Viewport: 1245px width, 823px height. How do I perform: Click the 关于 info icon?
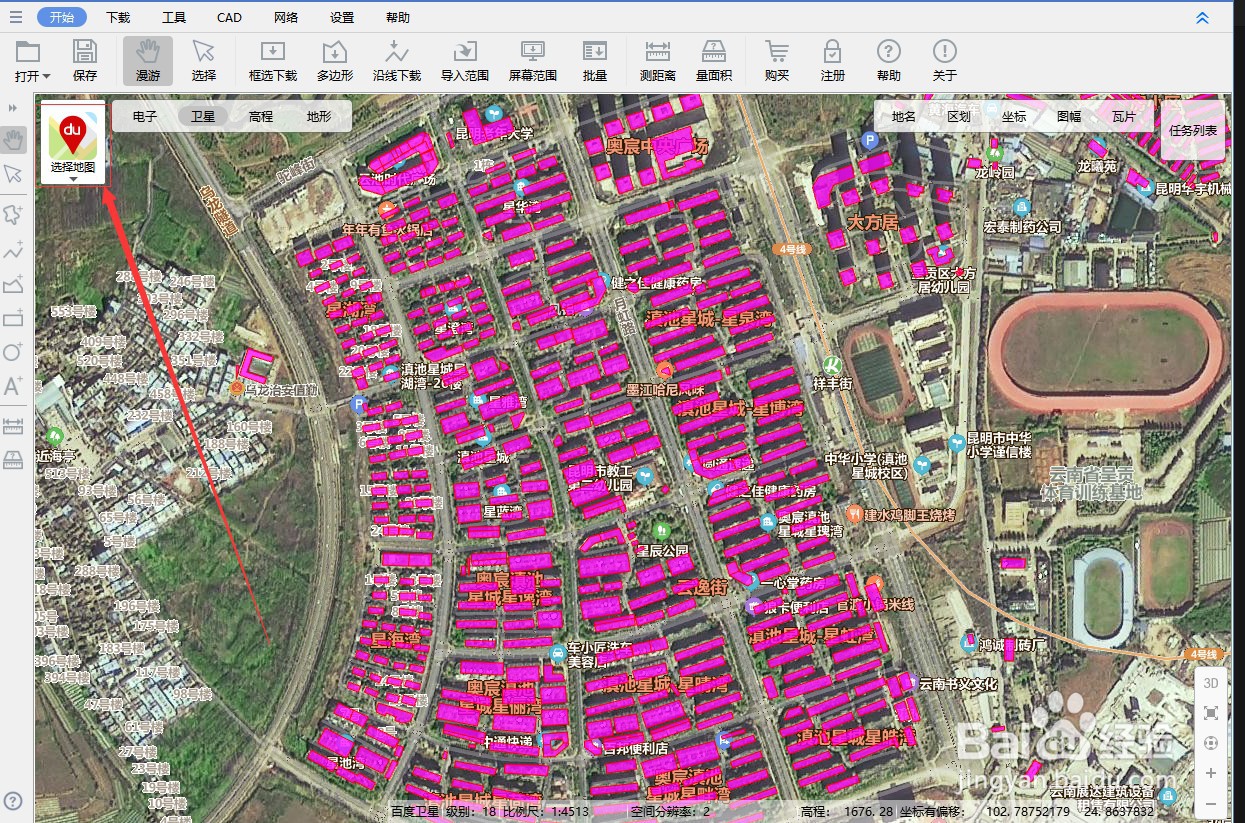point(945,61)
